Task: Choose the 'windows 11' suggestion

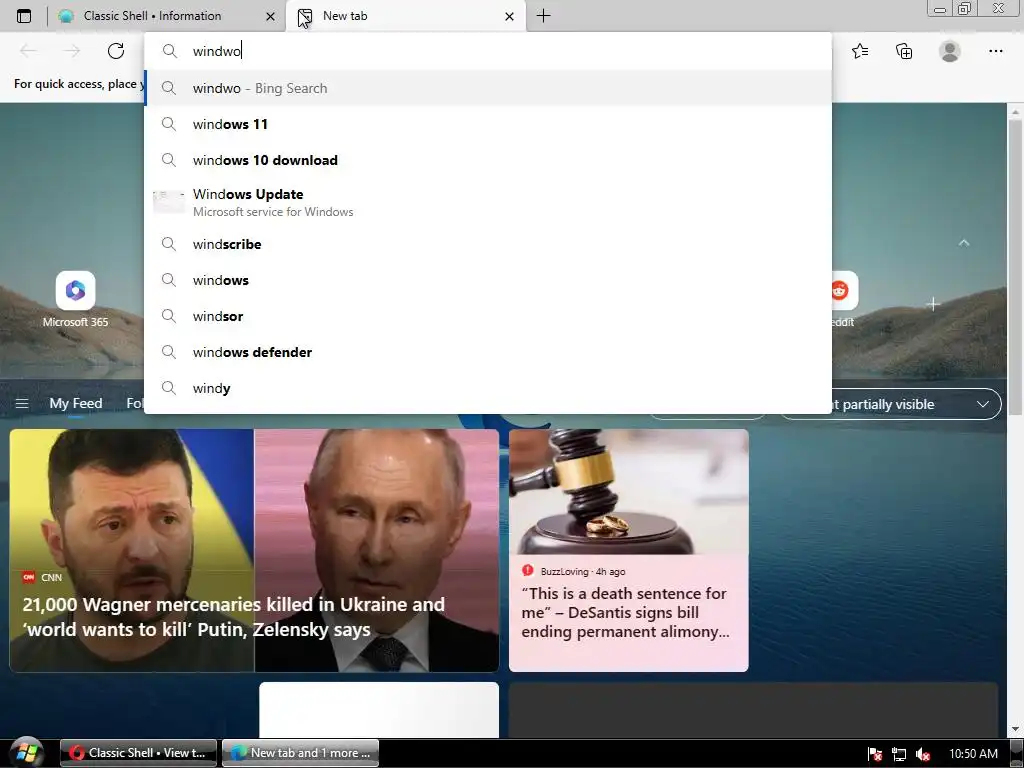Action: [x=488, y=124]
